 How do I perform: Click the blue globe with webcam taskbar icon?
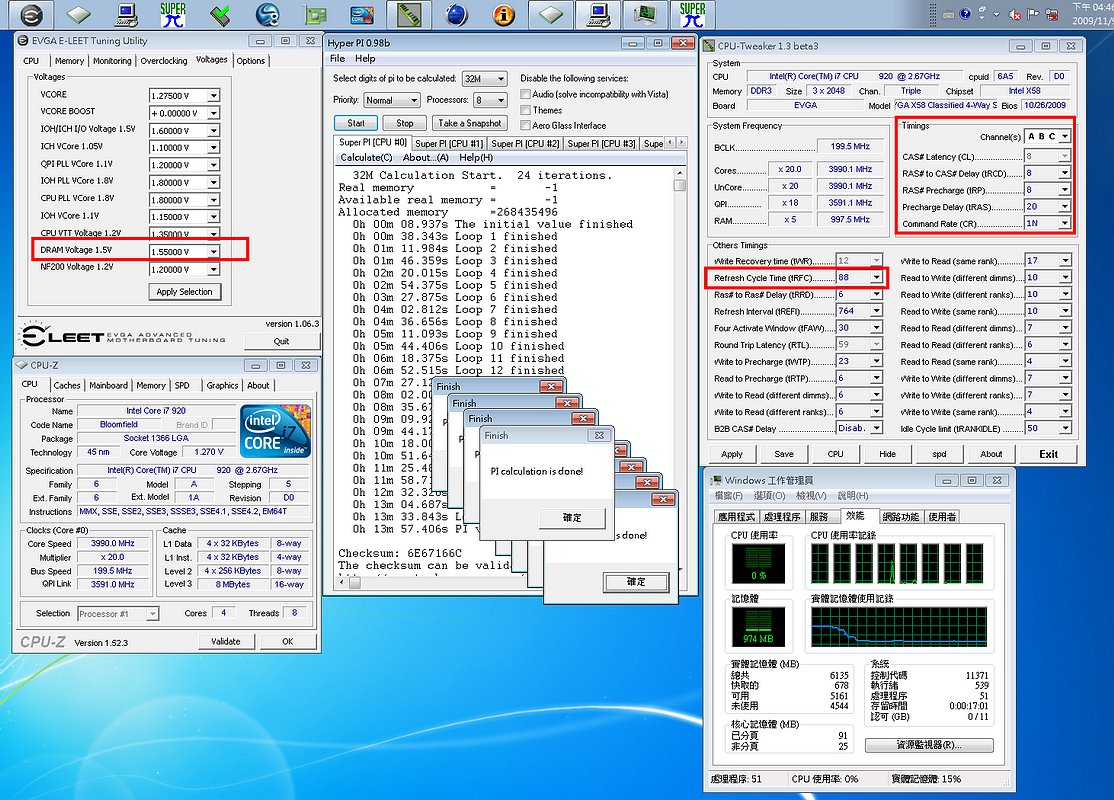(267, 14)
